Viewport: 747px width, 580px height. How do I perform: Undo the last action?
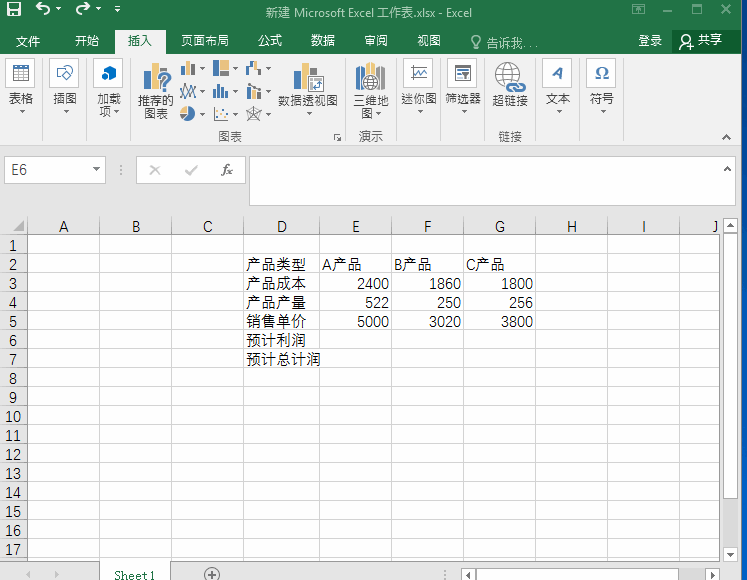click(x=42, y=9)
